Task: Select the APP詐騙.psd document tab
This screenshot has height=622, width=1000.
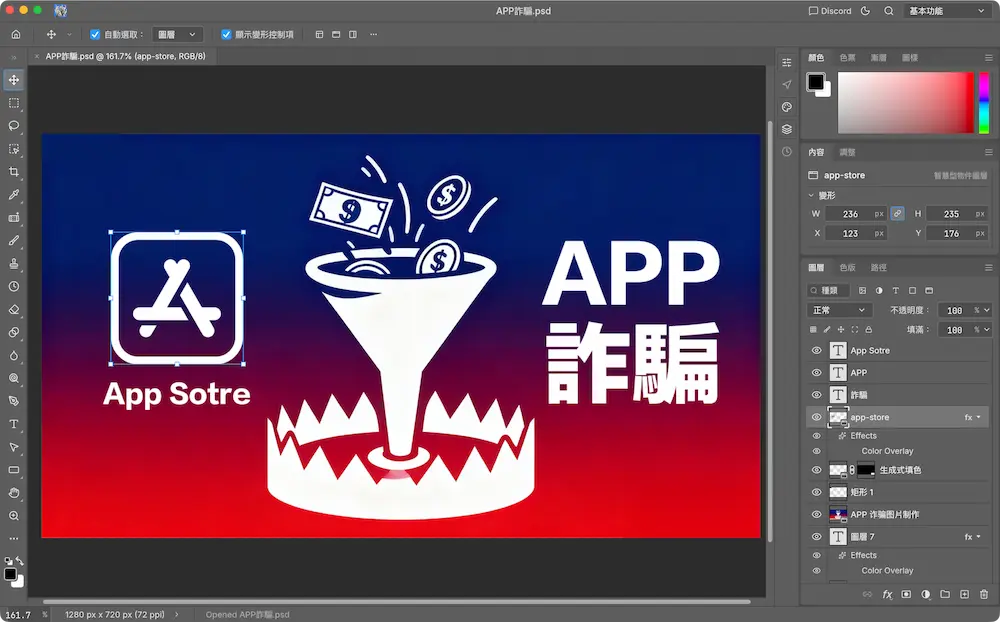Action: [125, 56]
